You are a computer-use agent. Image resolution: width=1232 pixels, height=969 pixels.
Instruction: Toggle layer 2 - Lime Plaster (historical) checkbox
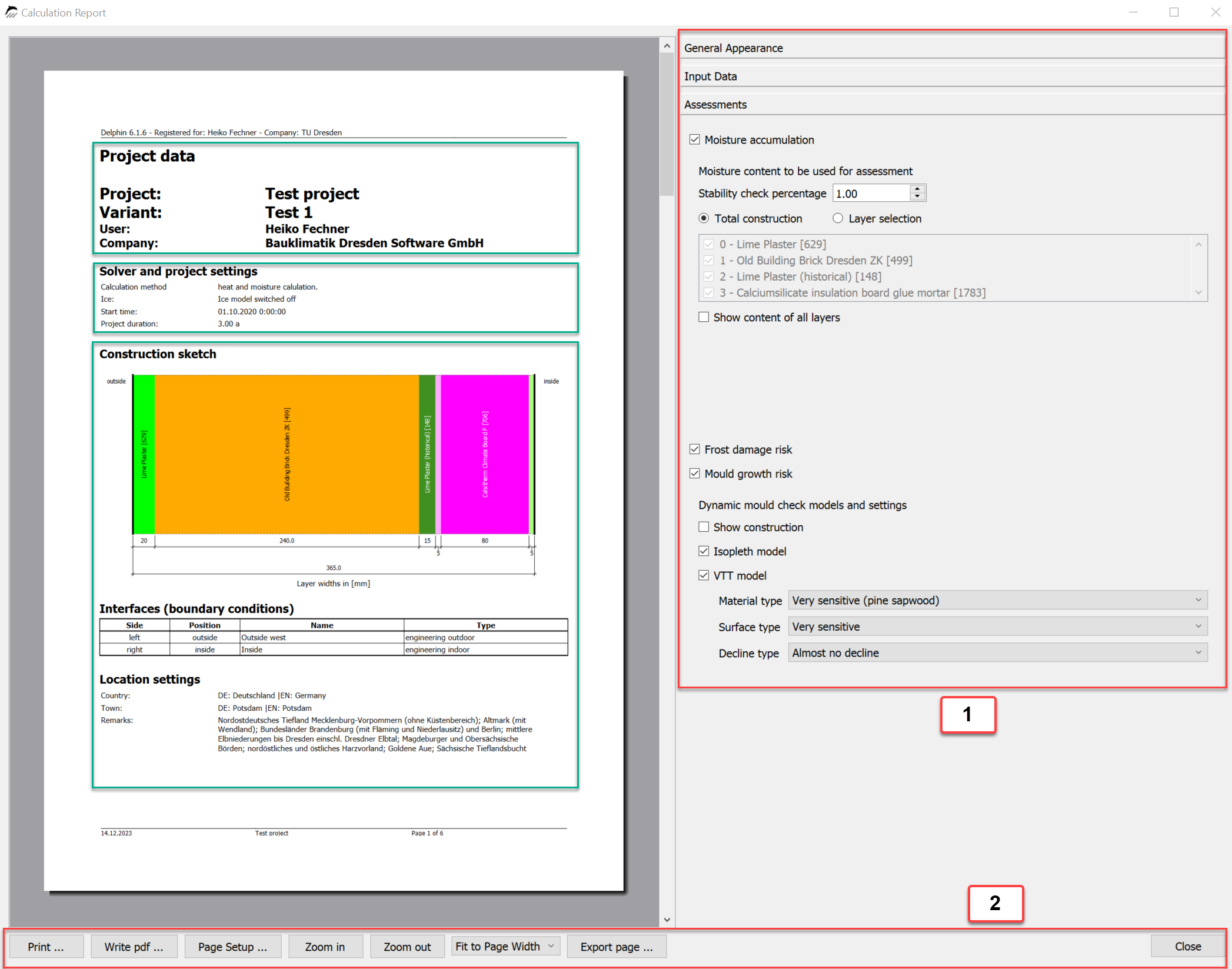[709, 277]
